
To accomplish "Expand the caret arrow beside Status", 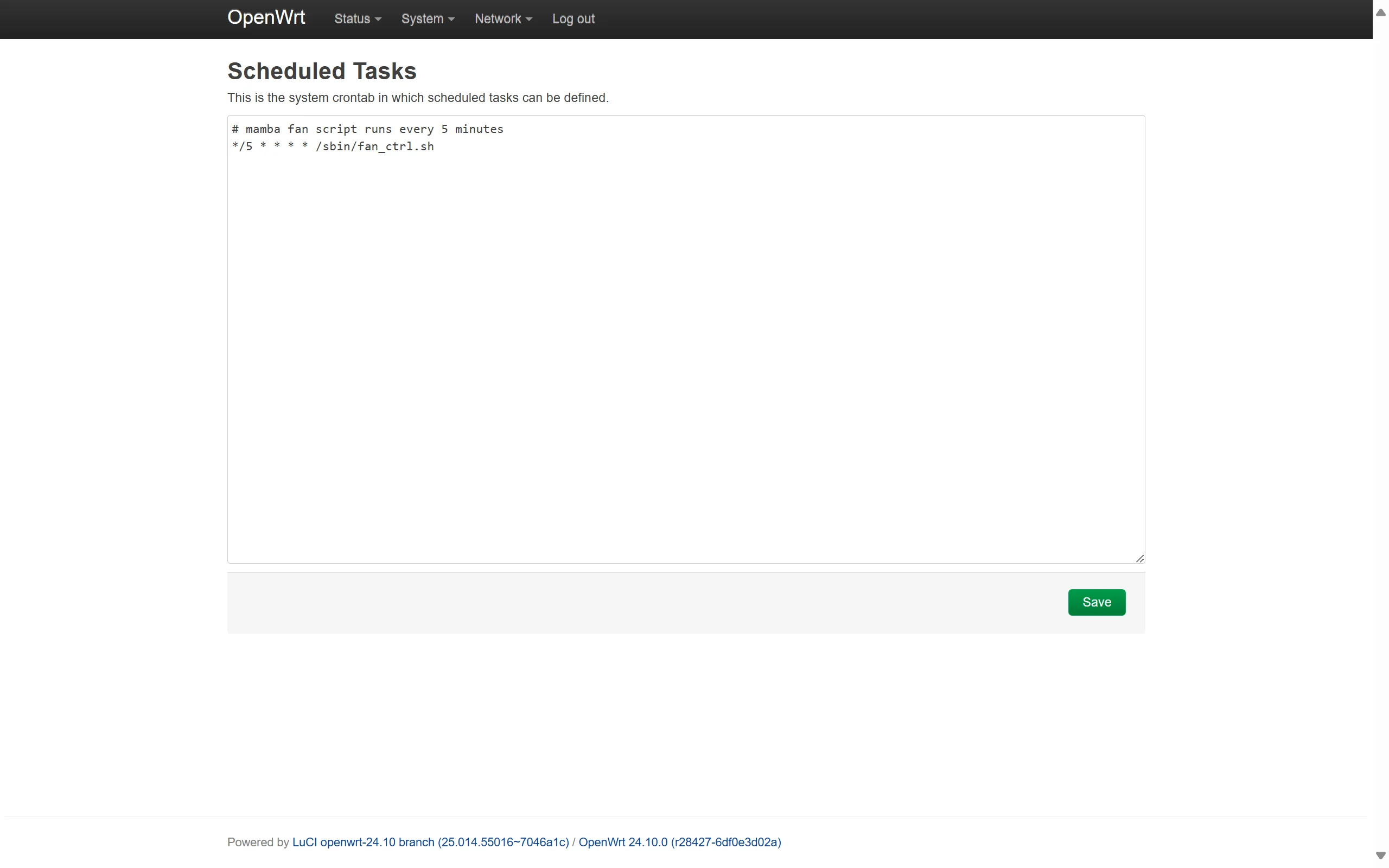I will point(378,20).
